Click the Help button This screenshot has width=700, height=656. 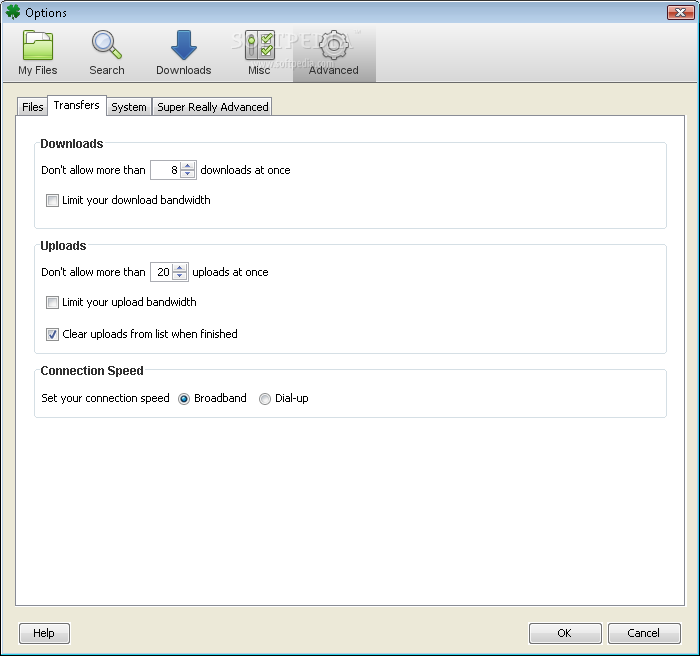[44, 633]
